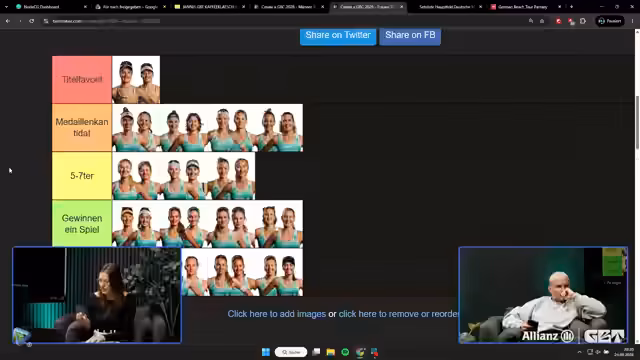Expand the tab search dropdown arrow

(x=6, y=7)
